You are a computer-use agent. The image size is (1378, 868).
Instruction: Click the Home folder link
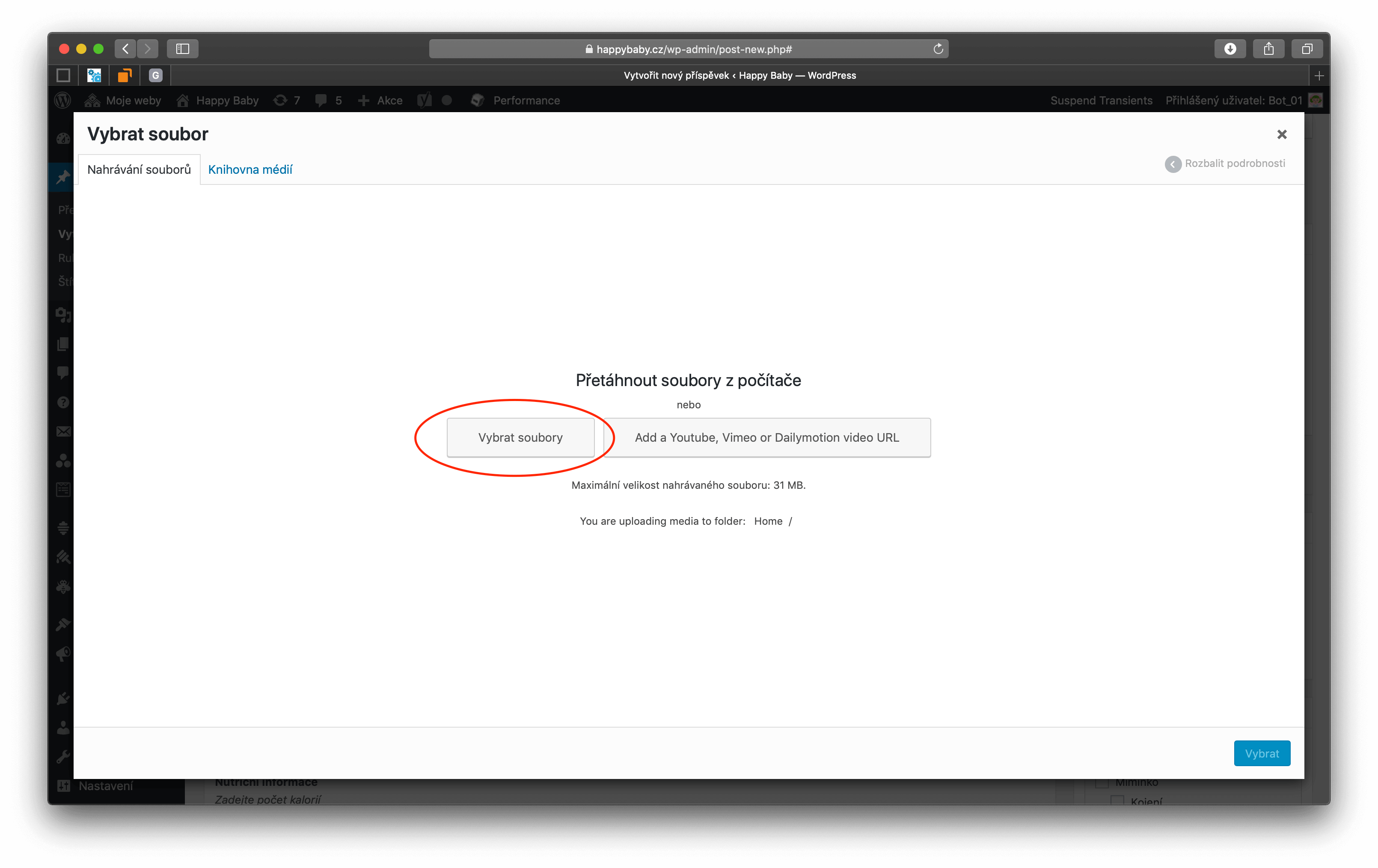[767, 521]
